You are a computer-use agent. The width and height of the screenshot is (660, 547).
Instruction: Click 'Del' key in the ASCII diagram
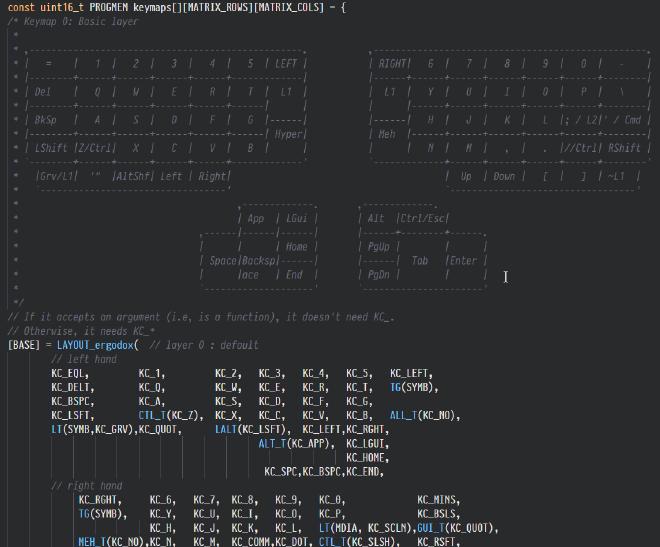[x=43, y=92]
